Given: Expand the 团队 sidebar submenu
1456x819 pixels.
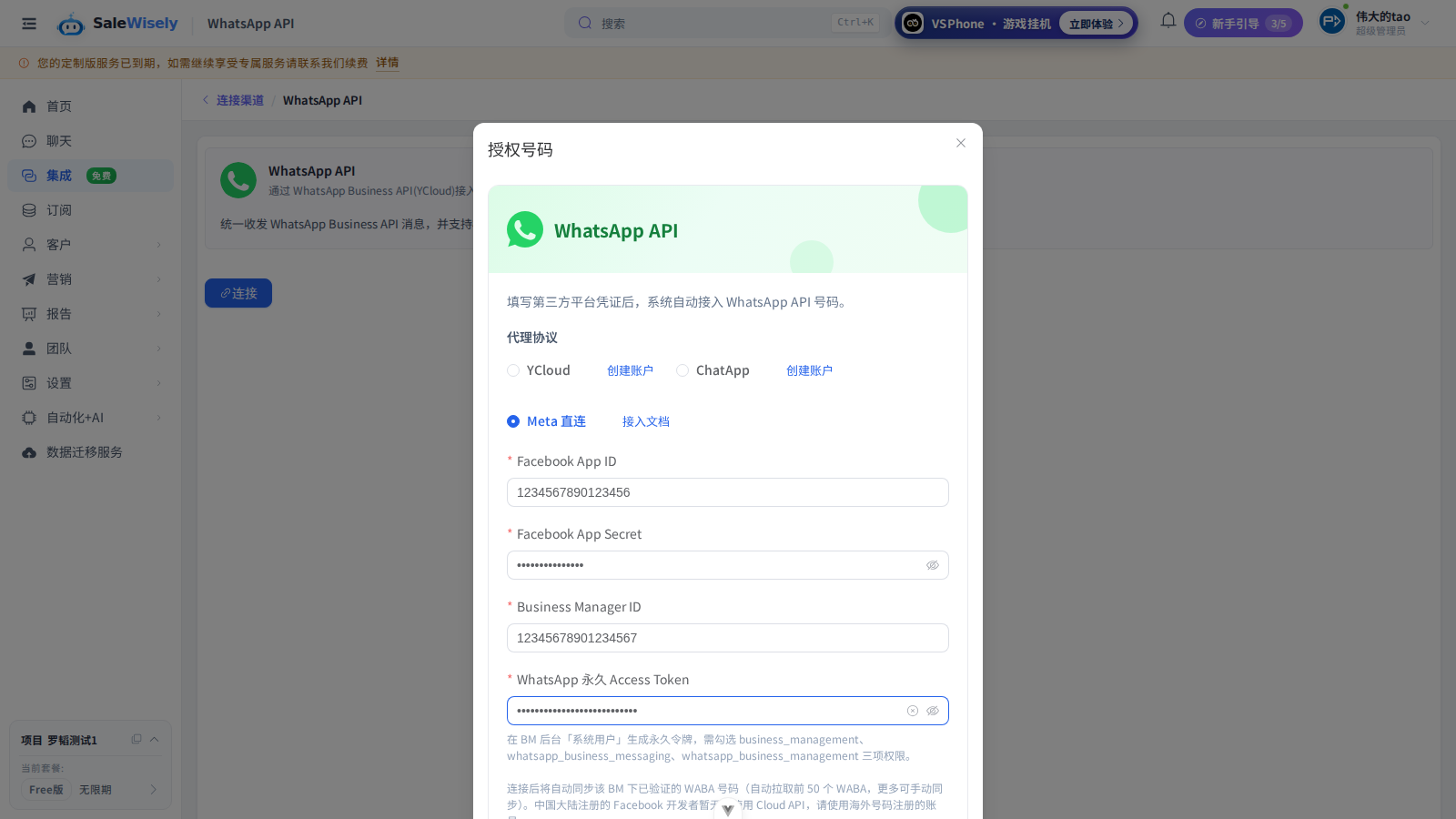Looking at the screenshot, I should [158, 349].
